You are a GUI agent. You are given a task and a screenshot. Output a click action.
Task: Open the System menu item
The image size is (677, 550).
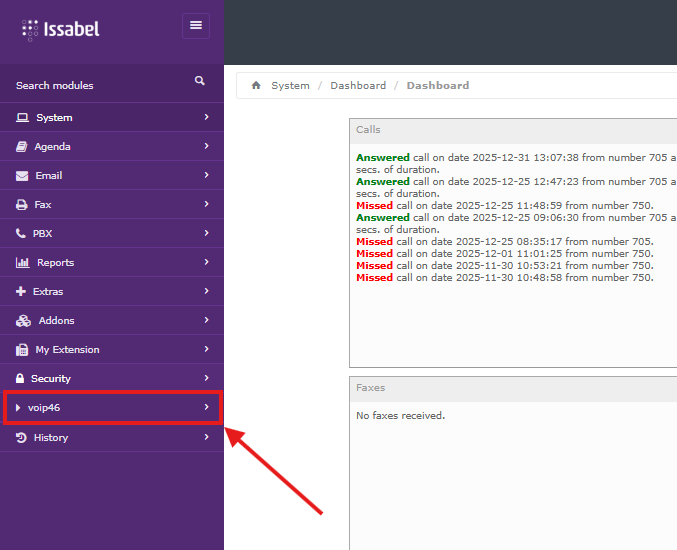(112, 117)
